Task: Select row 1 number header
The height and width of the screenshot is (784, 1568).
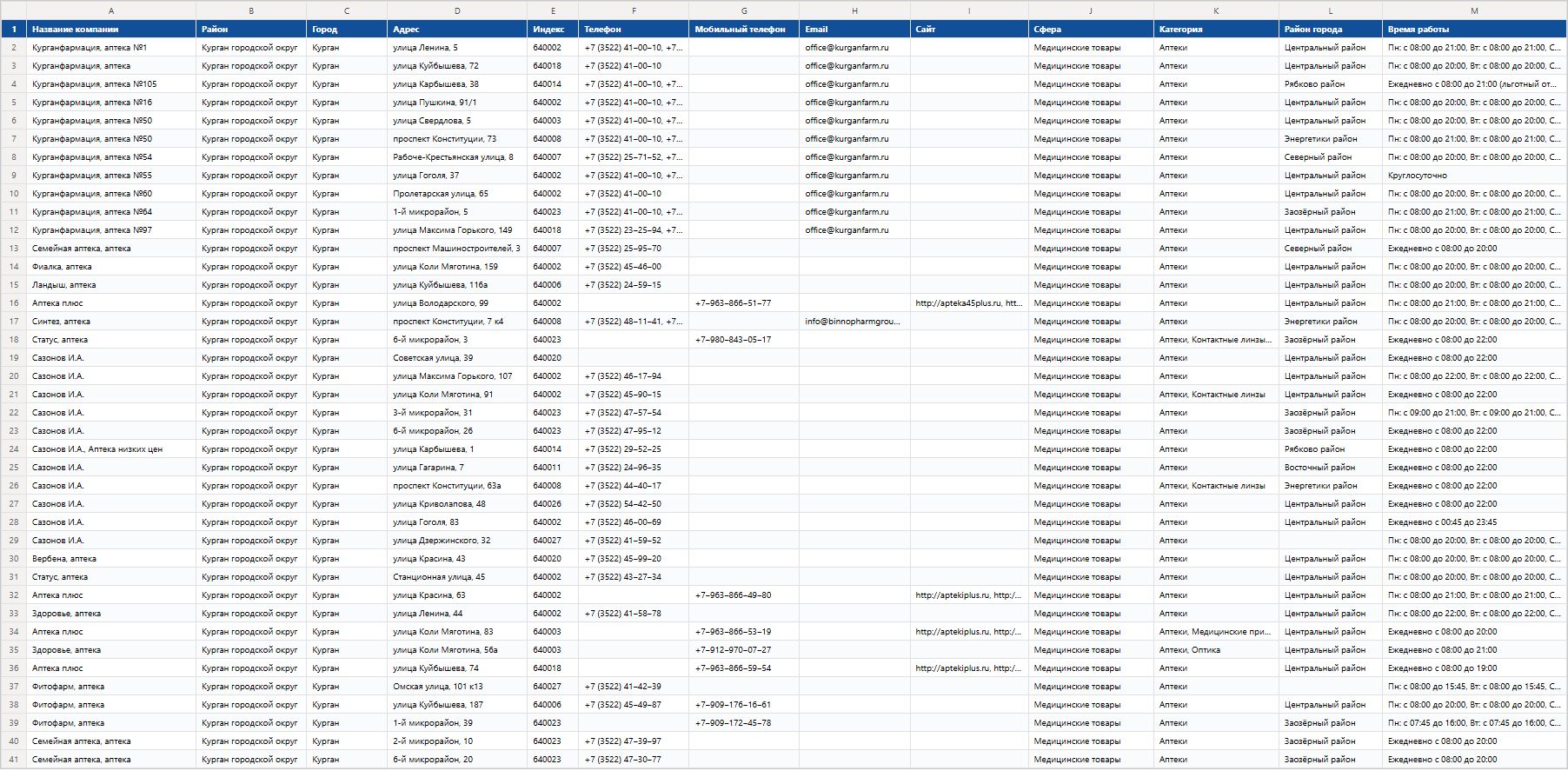Action: tap(14, 29)
